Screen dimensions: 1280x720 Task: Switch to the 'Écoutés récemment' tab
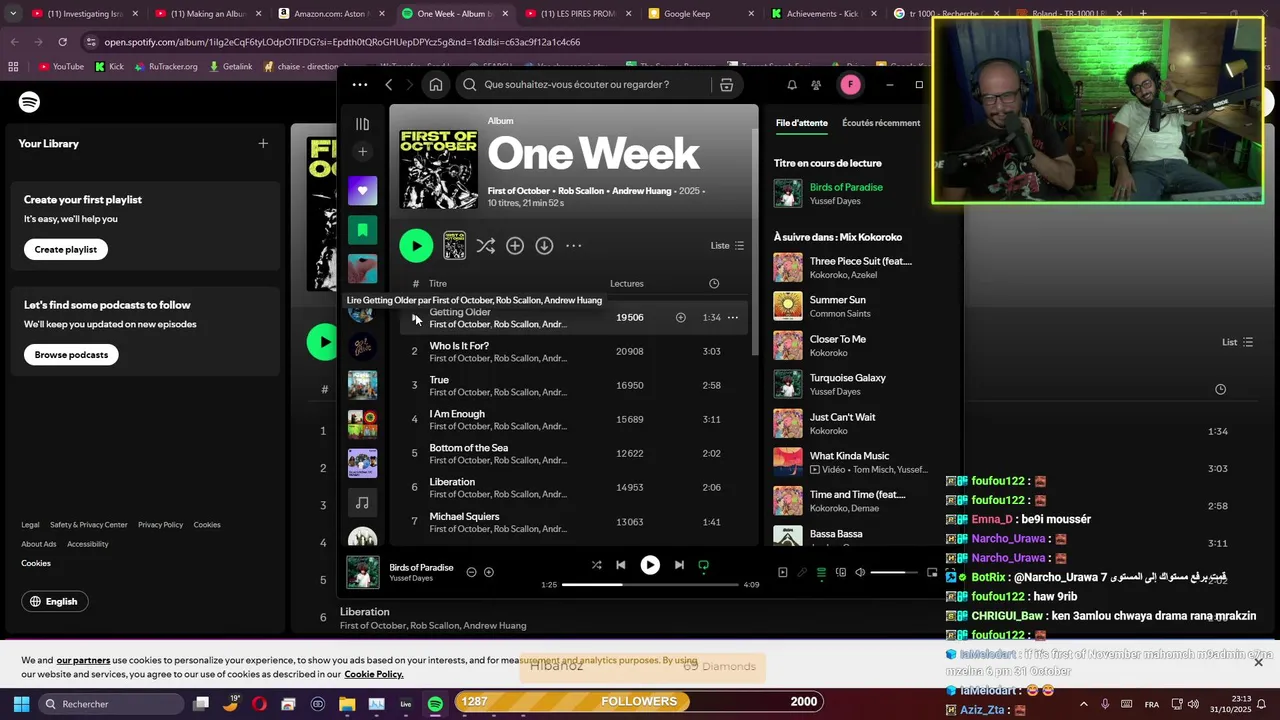(x=881, y=123)
